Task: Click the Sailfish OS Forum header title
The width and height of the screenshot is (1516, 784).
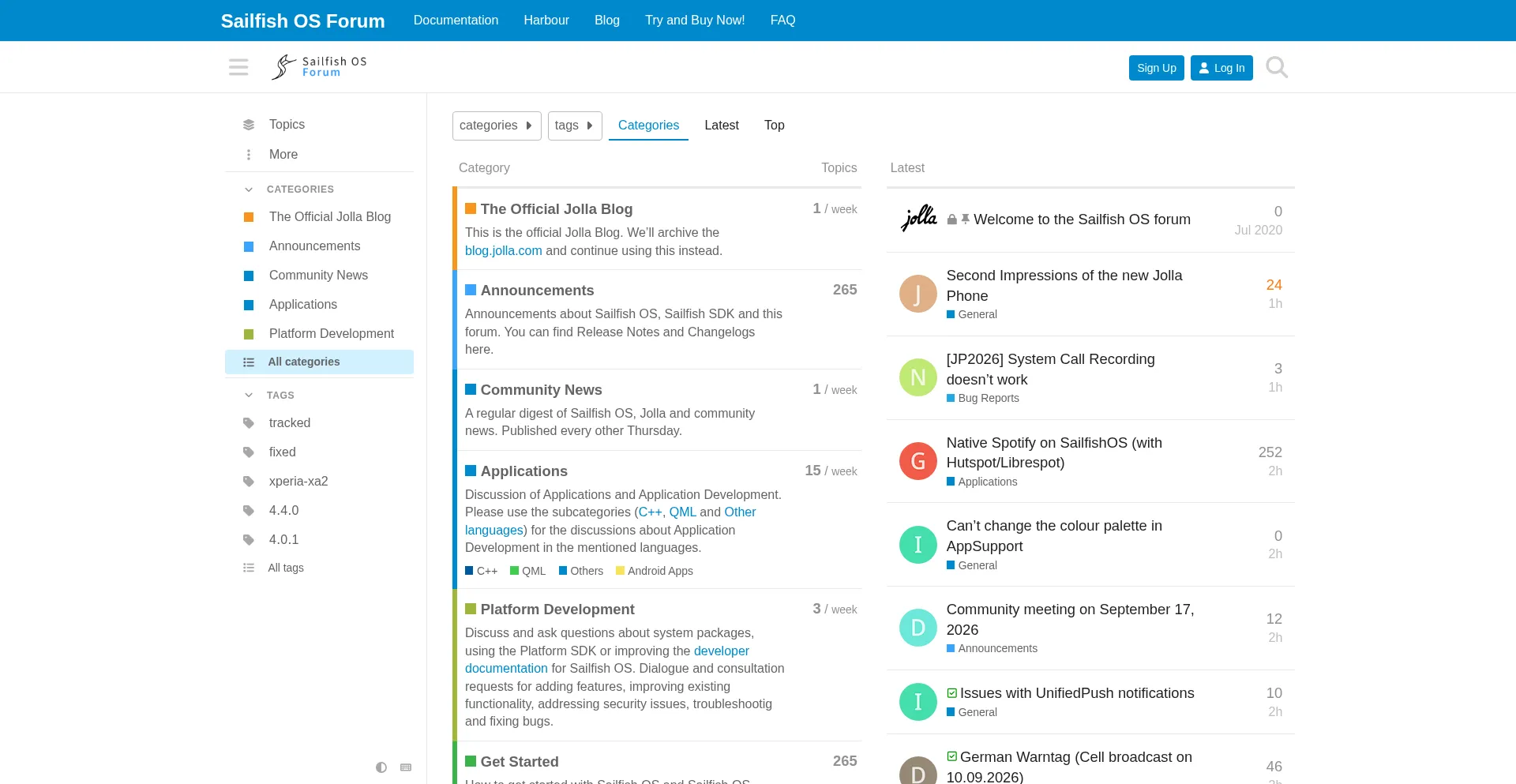Action: click(x=303, y=21)
